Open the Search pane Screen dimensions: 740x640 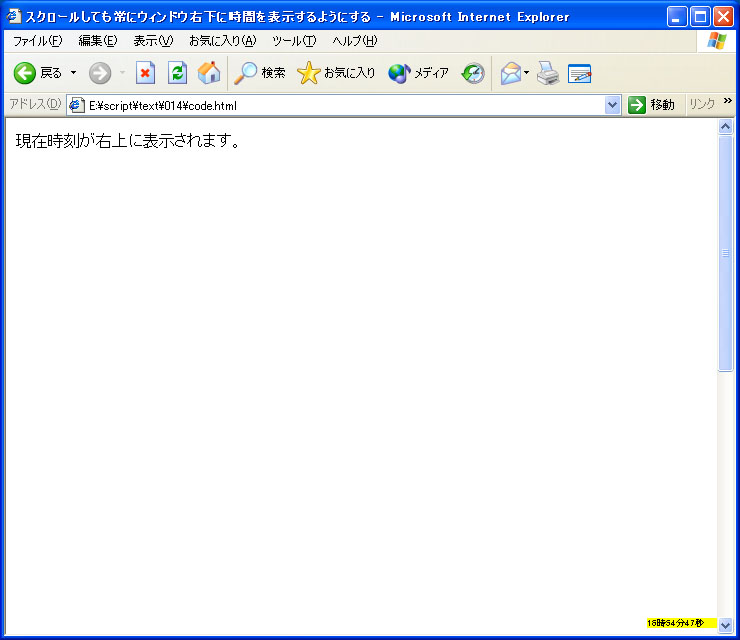(x=260, y=73)
